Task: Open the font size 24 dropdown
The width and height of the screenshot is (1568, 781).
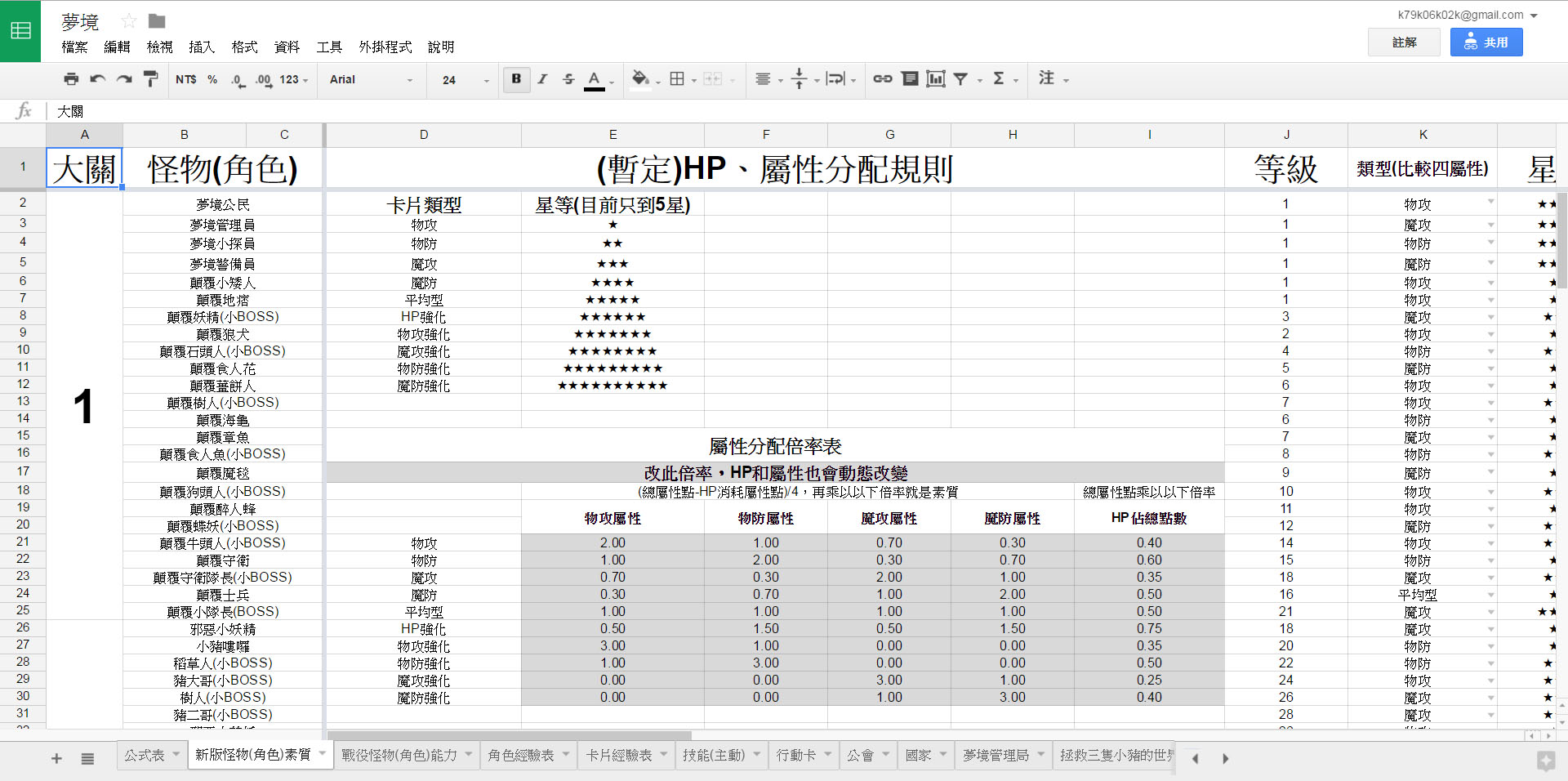Action: point(465,80)
